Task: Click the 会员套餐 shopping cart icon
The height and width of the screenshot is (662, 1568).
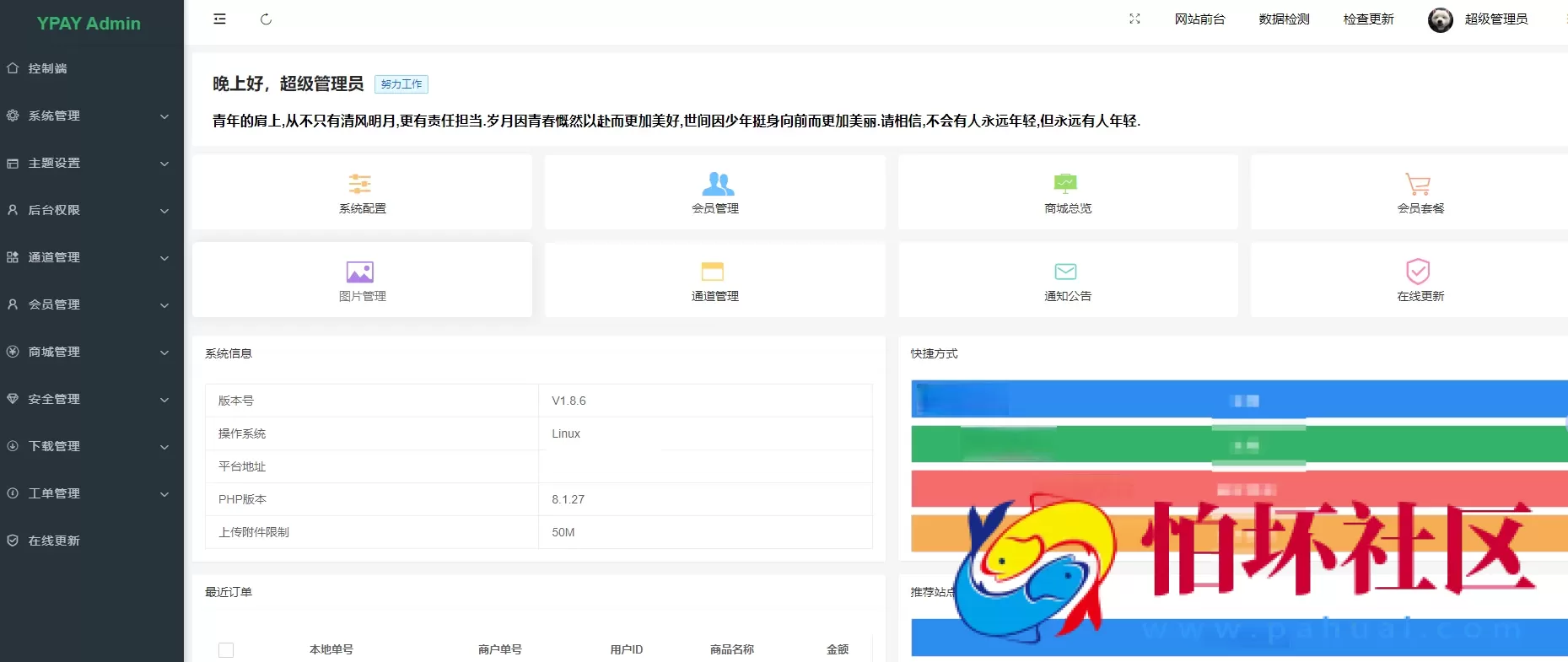Action: click(x=1418, y=183)
